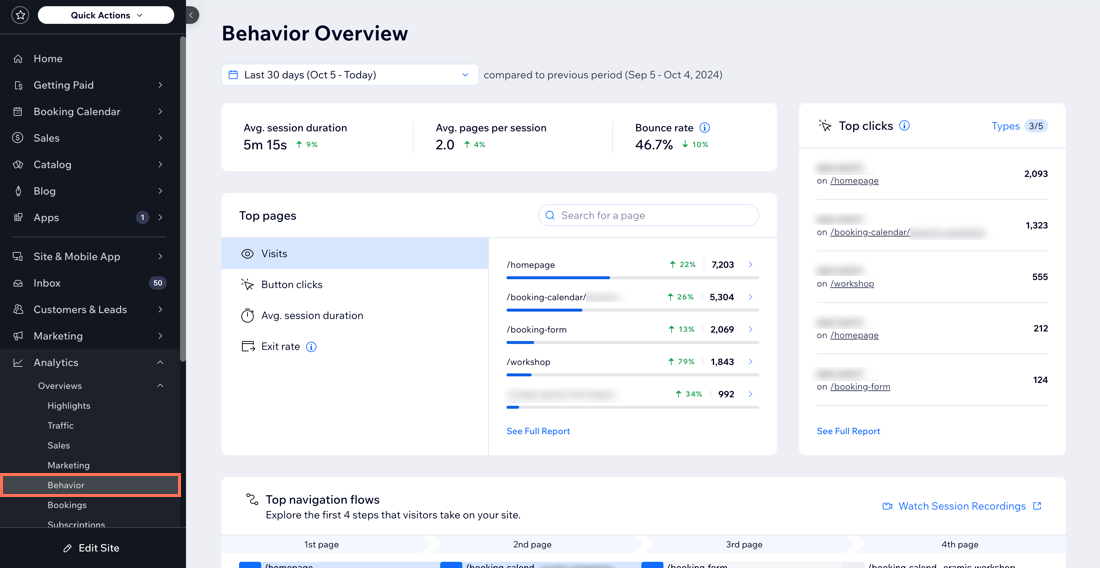The image size is (1100, 568).
Task: Click the Exit rate info icon
Action: tap(311, 347)
